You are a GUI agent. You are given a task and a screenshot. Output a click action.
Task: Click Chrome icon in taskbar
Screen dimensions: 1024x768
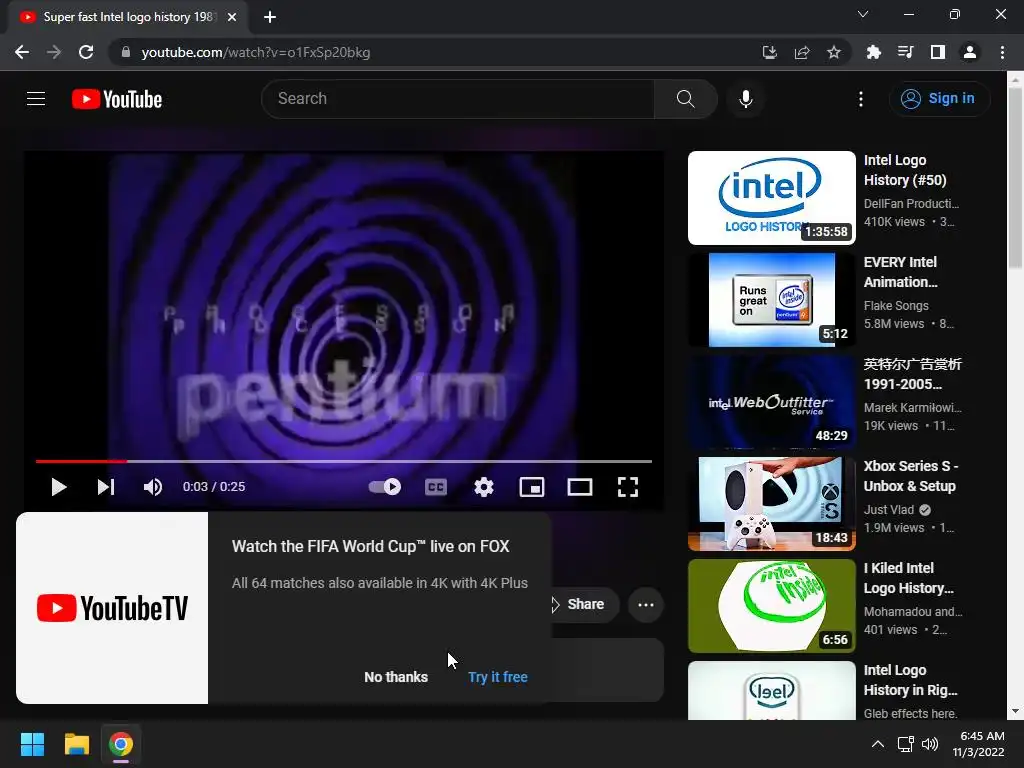coord(121,744)
